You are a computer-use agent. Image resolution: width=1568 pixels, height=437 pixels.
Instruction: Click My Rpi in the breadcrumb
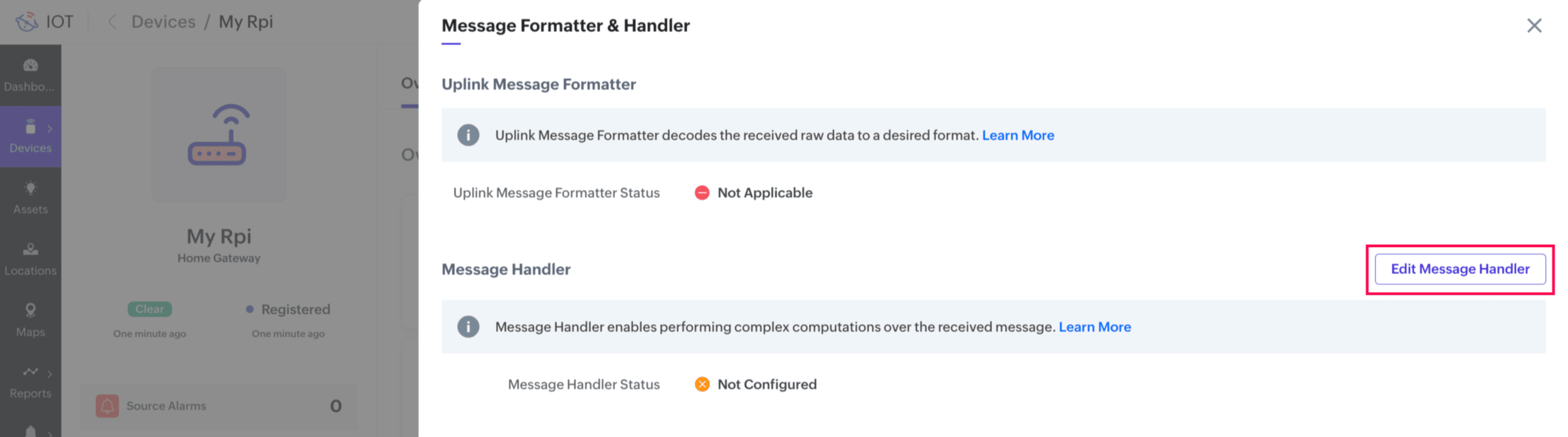coord(246,22)
